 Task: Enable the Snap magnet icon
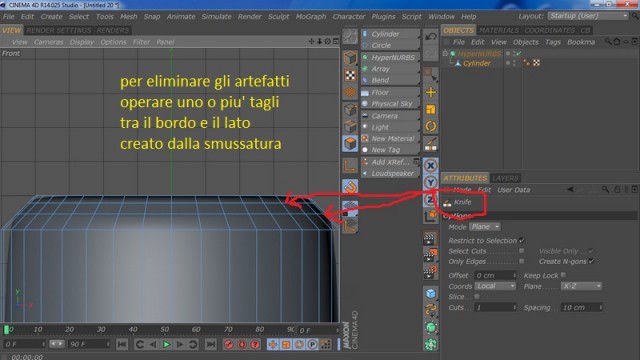(350, 187)
